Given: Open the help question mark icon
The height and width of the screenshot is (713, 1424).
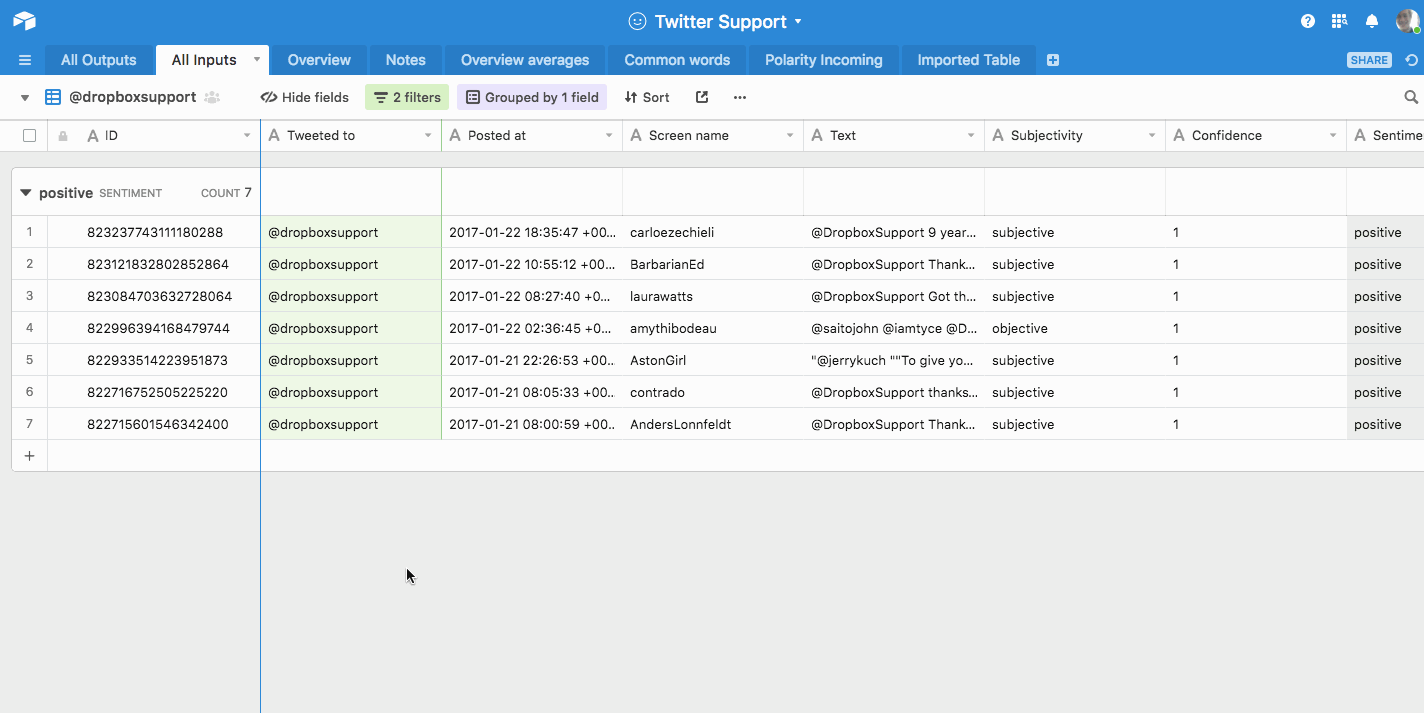Looking at the screenshot, I should pyautogui.click(x=1308, y=21).
